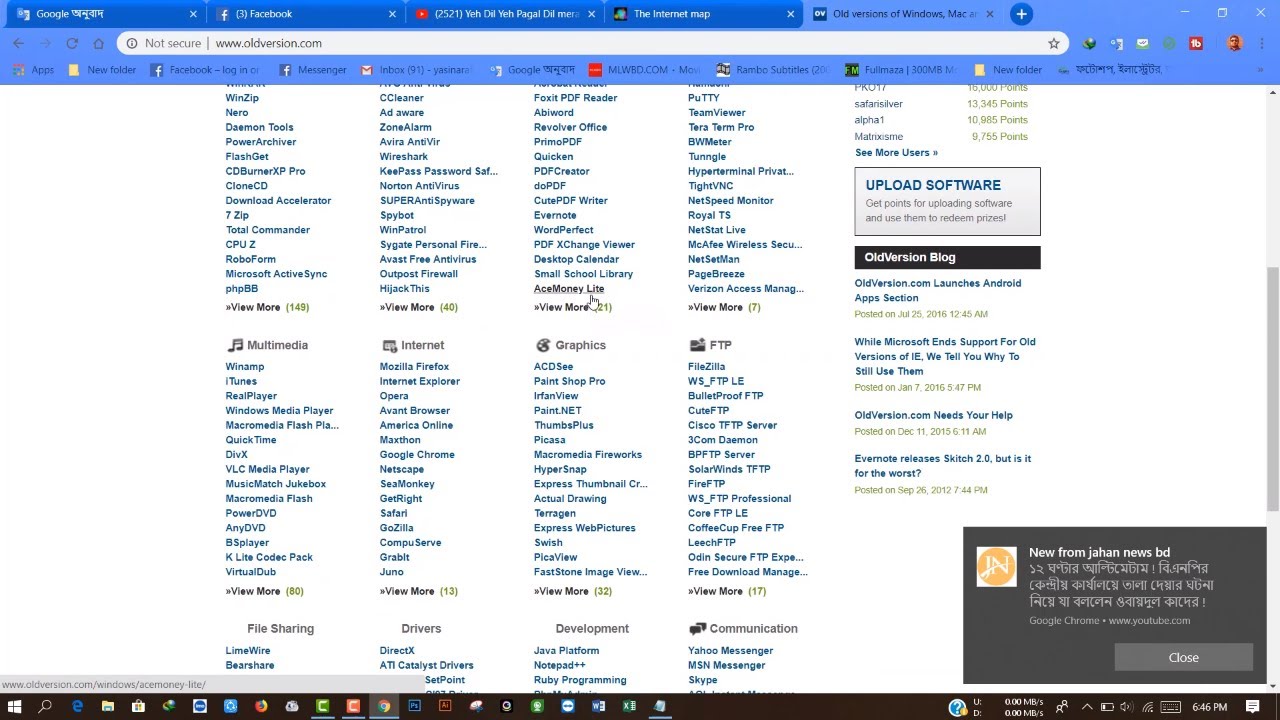The image size is (1280, 720).
Task: Open Evernote releases Skitch 2.0 blog post
Action: pyautogui.click(x=943, y=466)
